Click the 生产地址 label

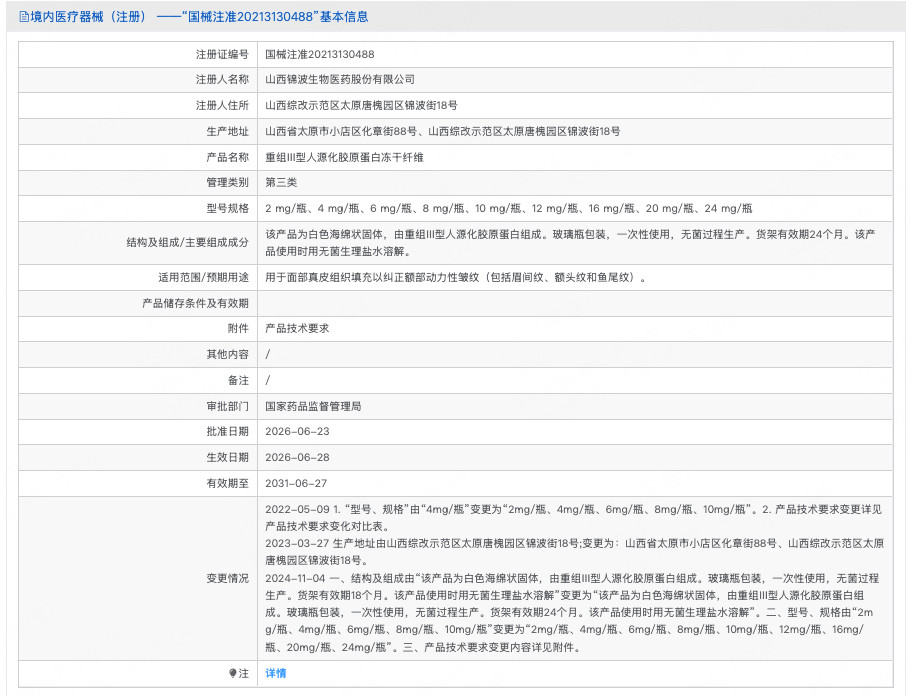228,131
